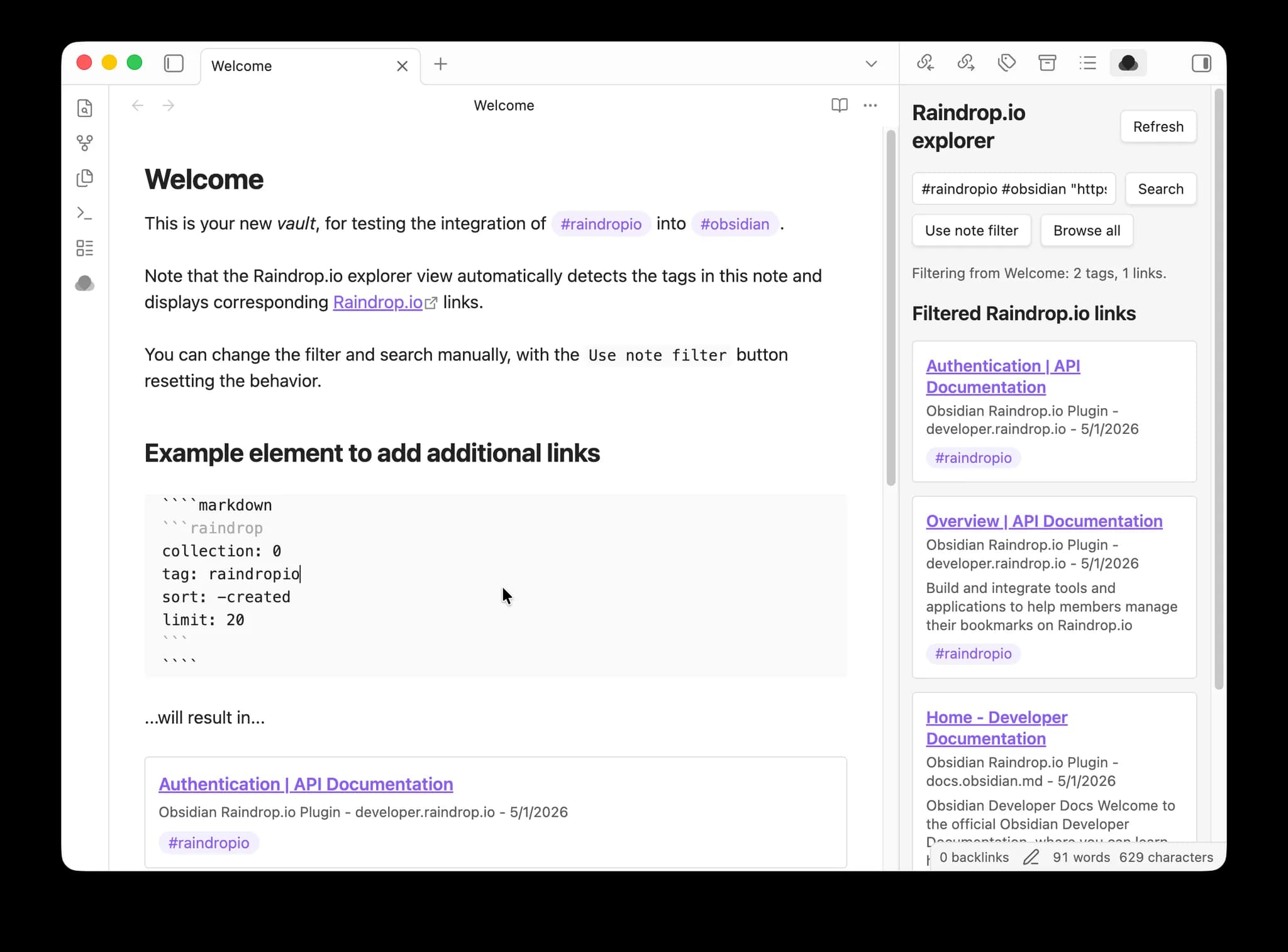1288x952 pixels.
Task: Click the templates list icon in ribbon
Action: [85, 248]
